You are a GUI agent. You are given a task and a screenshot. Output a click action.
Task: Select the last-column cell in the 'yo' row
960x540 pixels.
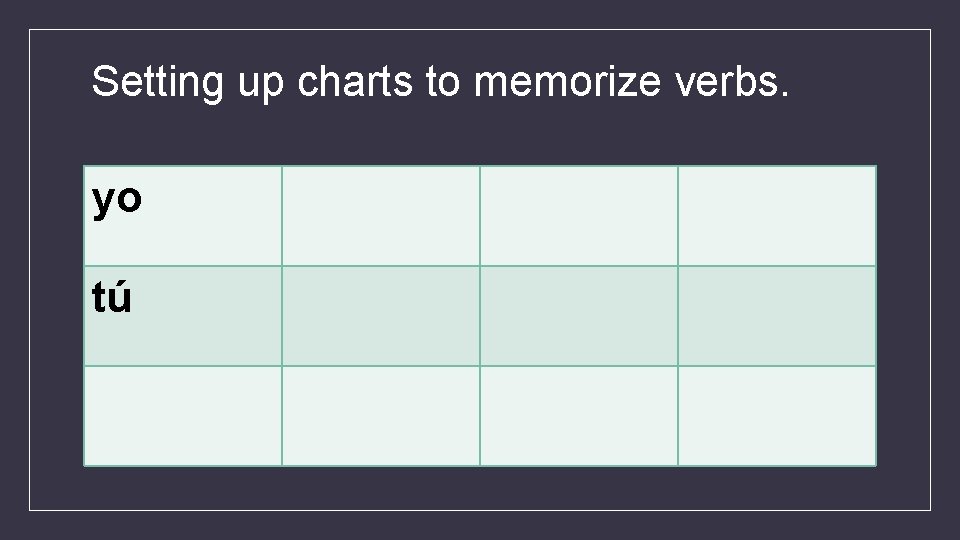pyautogui.click(x=777, y=216)
